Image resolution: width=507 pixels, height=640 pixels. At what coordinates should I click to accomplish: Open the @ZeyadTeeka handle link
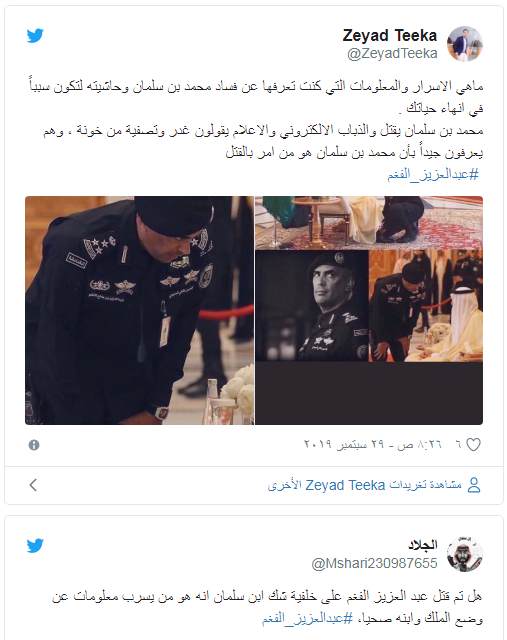click(x=392, y=53)
